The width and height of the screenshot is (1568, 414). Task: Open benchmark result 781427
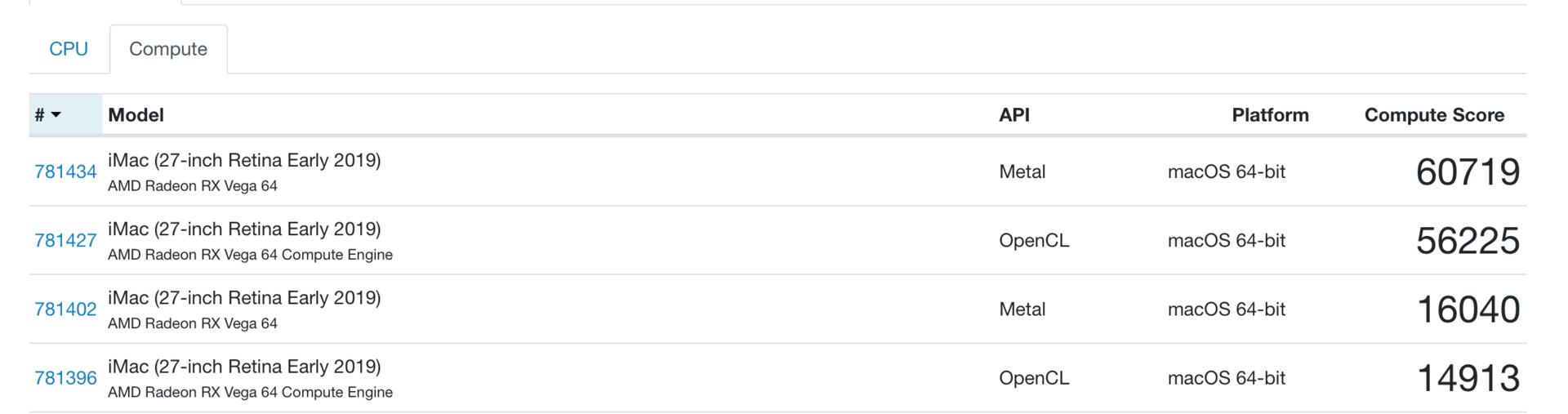(65, 240)
